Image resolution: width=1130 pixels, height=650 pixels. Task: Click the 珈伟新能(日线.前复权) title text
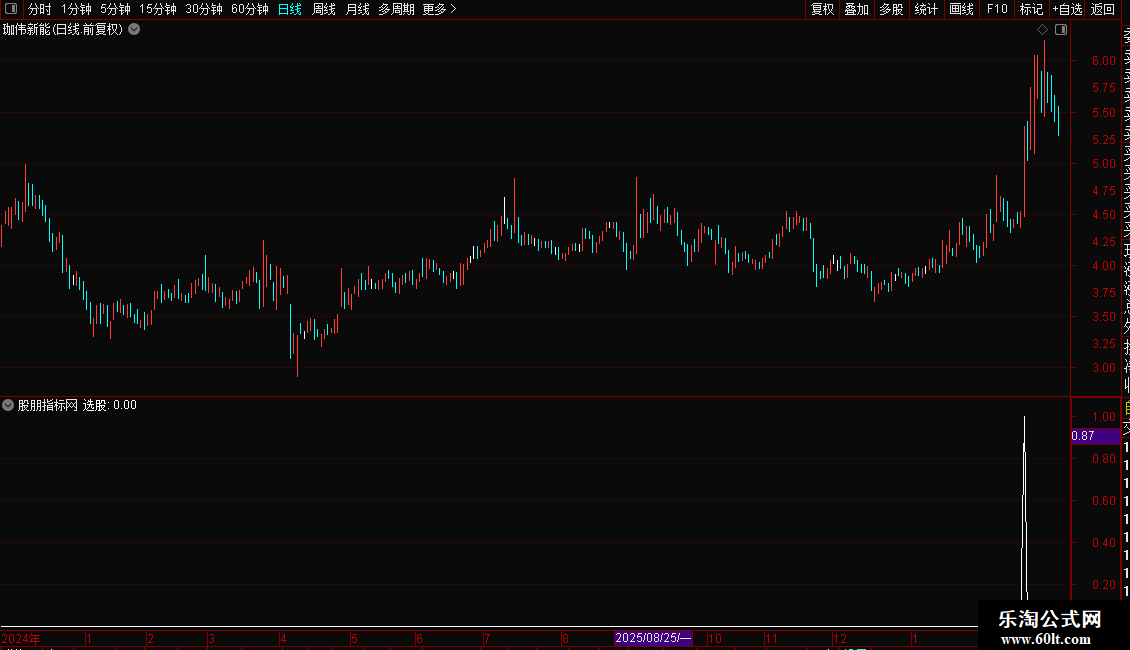63,30
